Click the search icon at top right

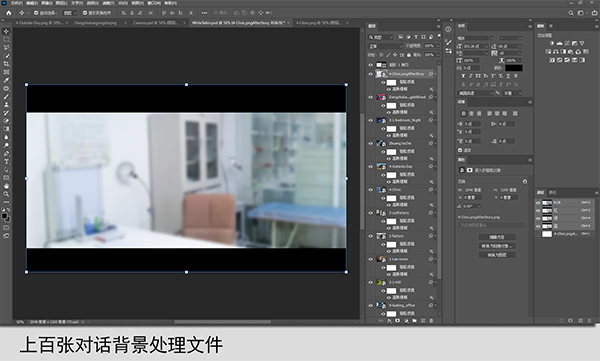pos(571,13)
